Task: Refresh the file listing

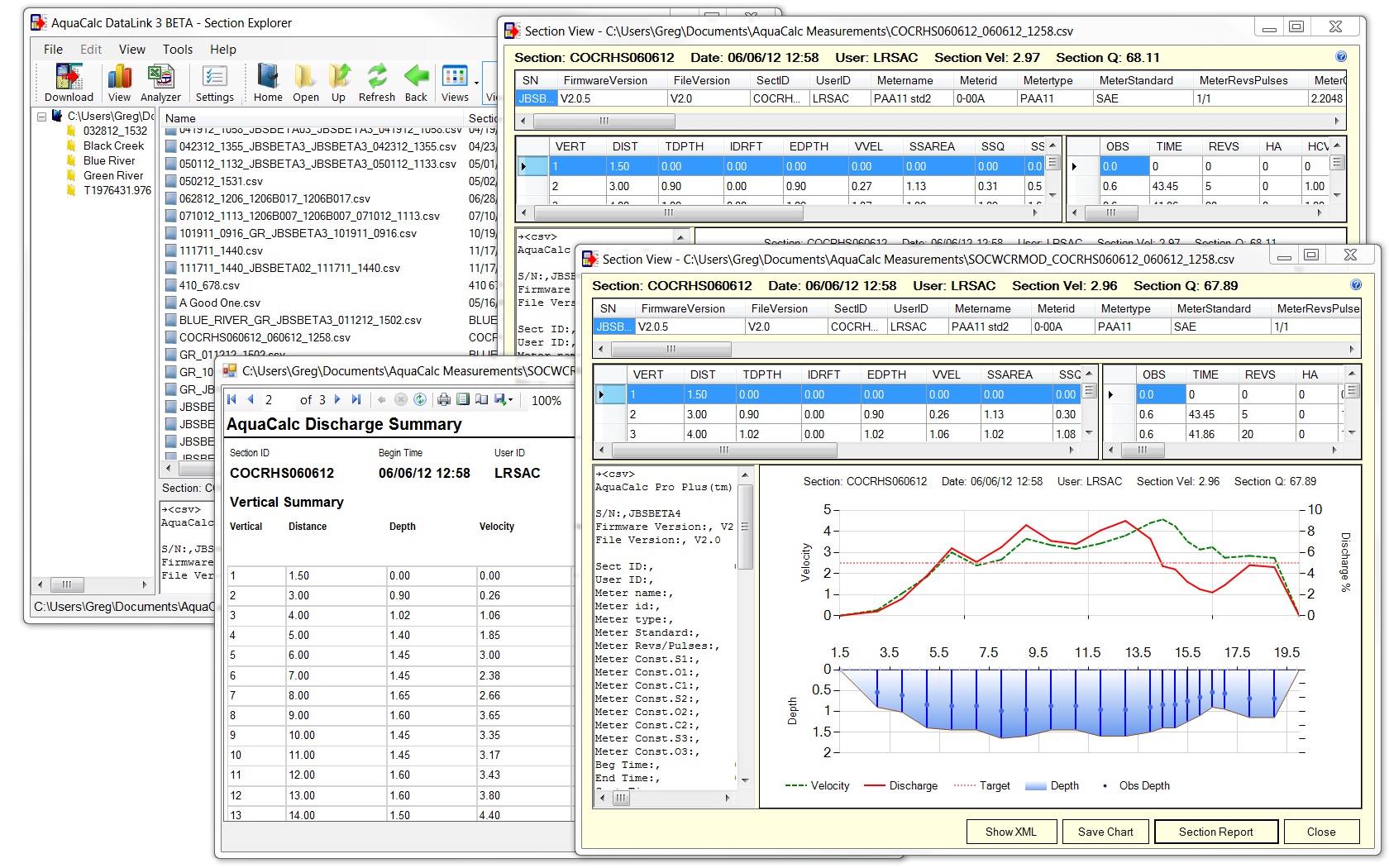Action: pyautogui.click(x=377, y=83)
